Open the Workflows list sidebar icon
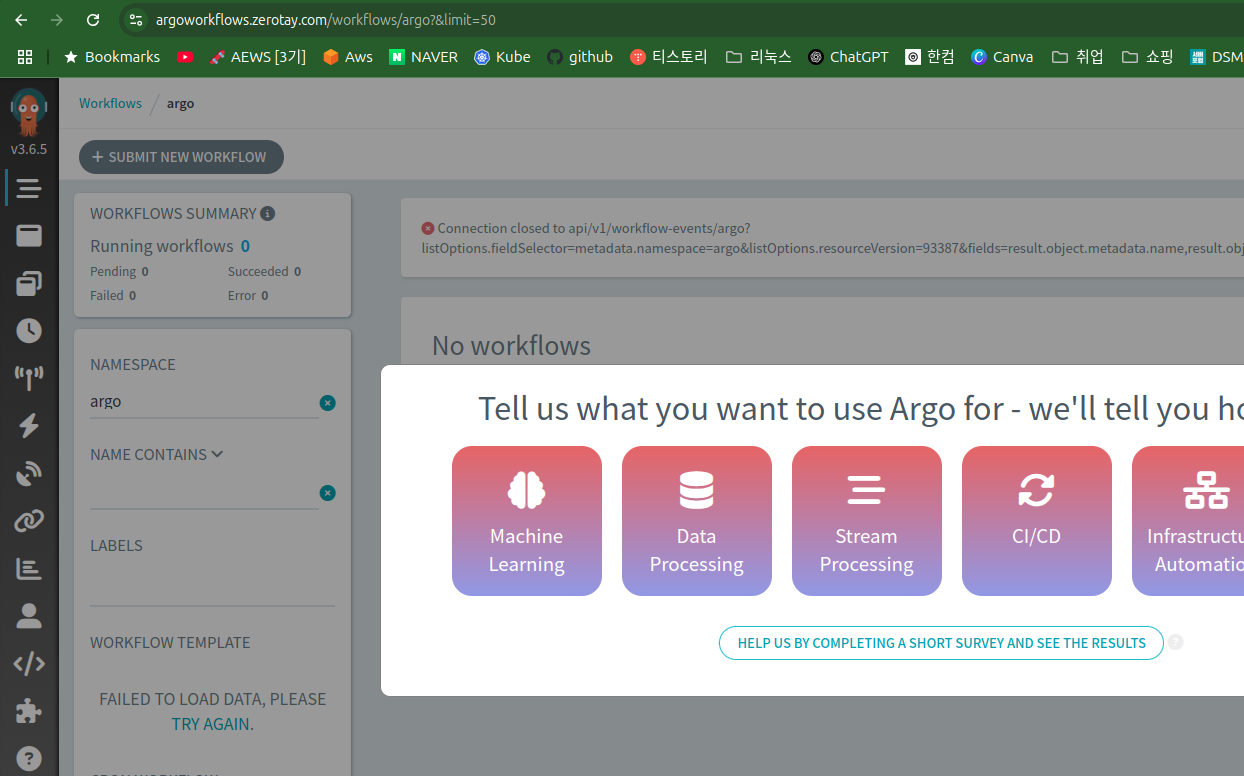The width and height of the screenshot is (1244, 776). [x=29, y=188]
